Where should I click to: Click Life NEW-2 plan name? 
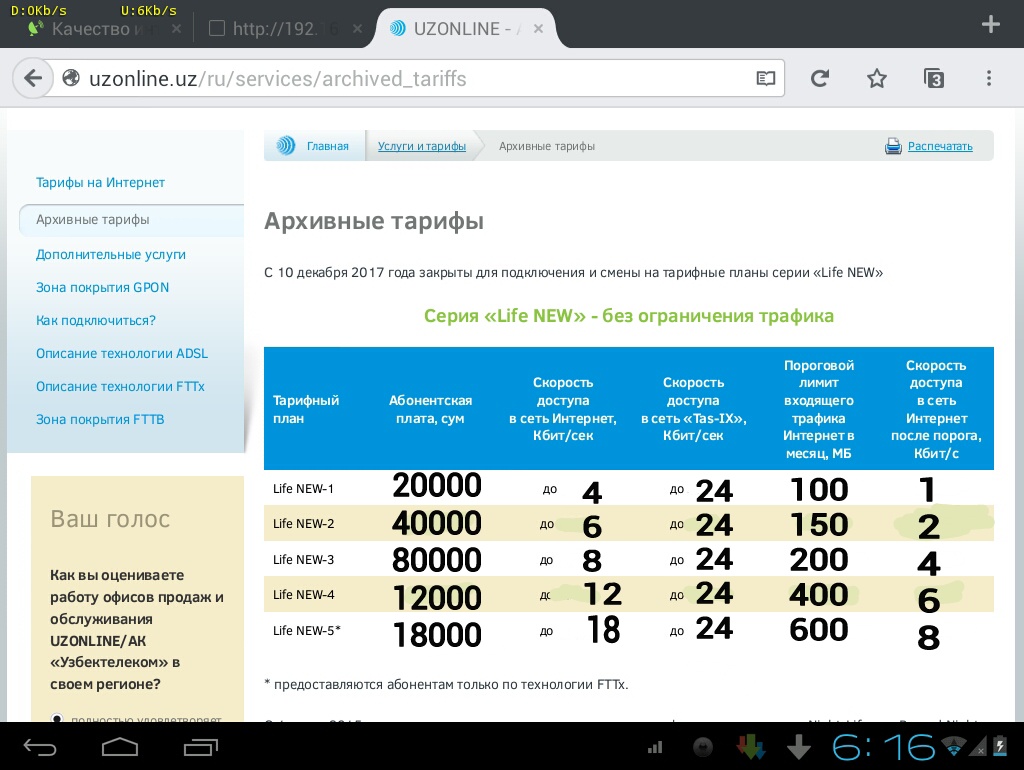pyautogui.click(x=303, y=524)
